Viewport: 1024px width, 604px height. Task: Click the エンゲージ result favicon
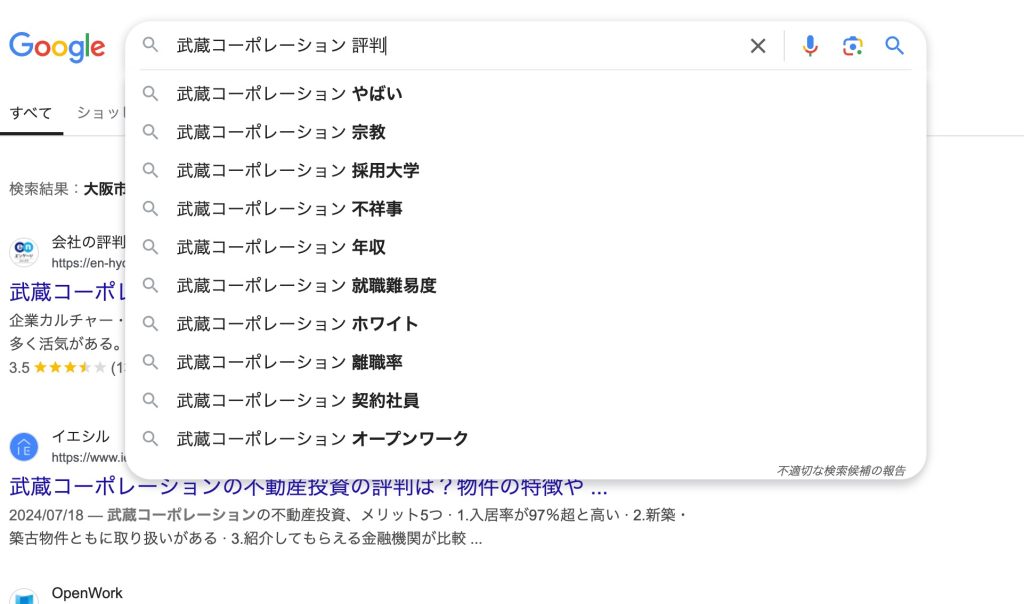click(24, 253)
